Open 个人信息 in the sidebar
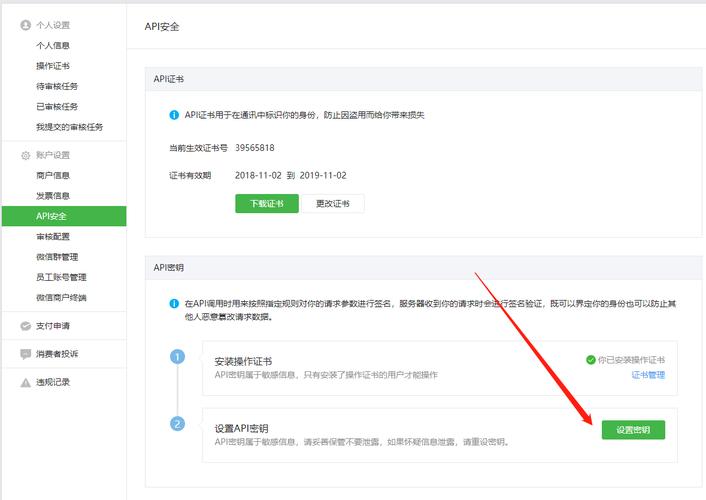This screenshot has width=706, height=500. [53, 45]
